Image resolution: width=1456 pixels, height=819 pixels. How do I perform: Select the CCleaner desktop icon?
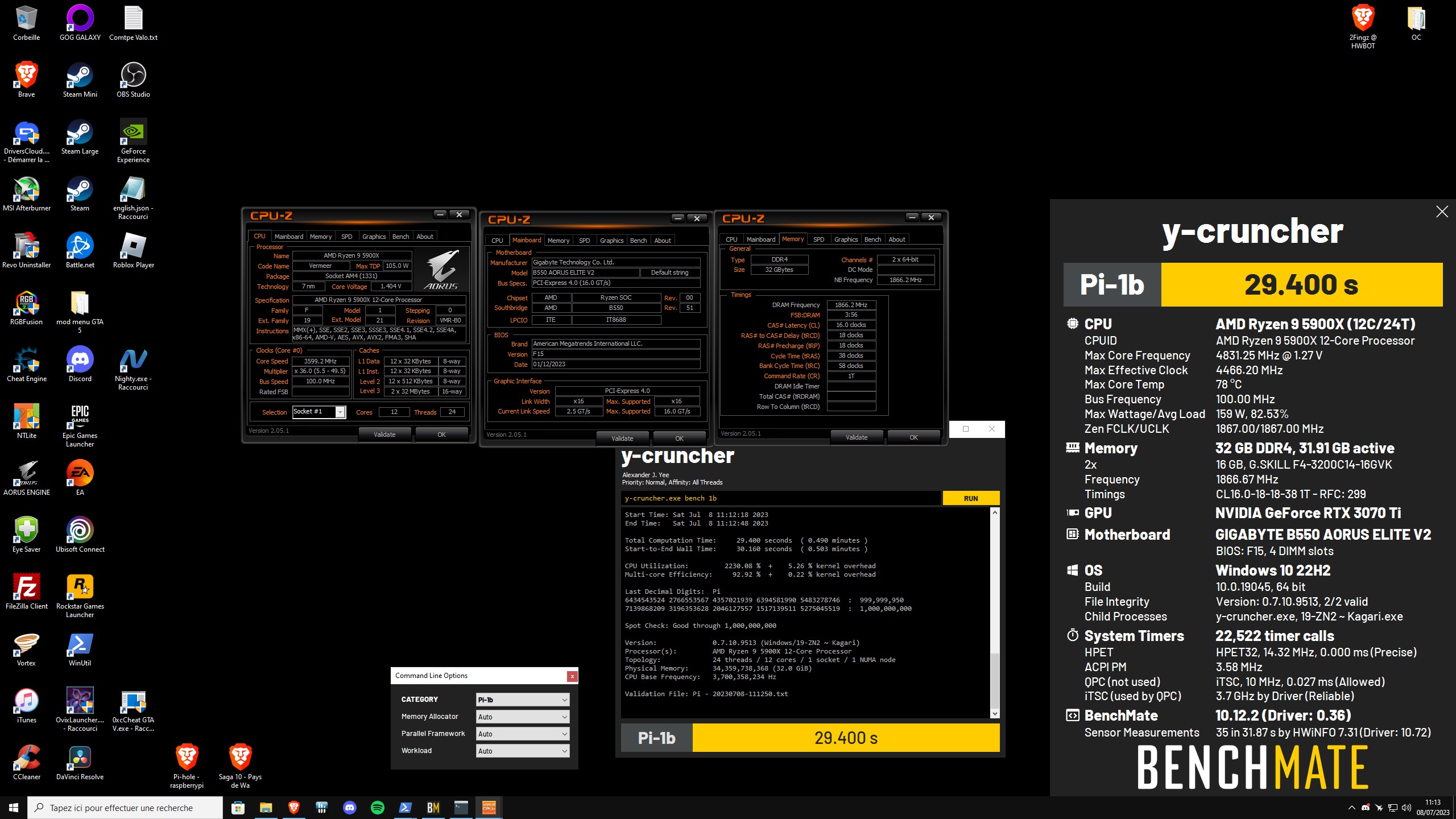27,762
